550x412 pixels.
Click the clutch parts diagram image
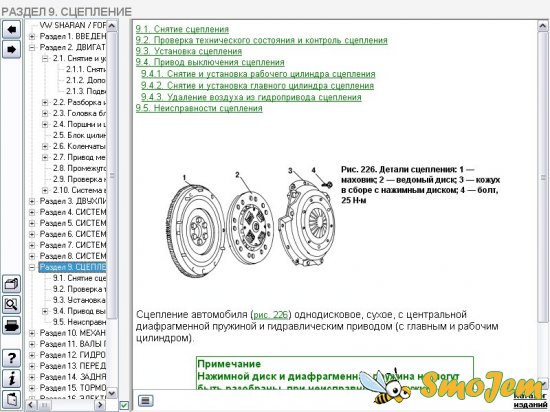coord(250,223)
